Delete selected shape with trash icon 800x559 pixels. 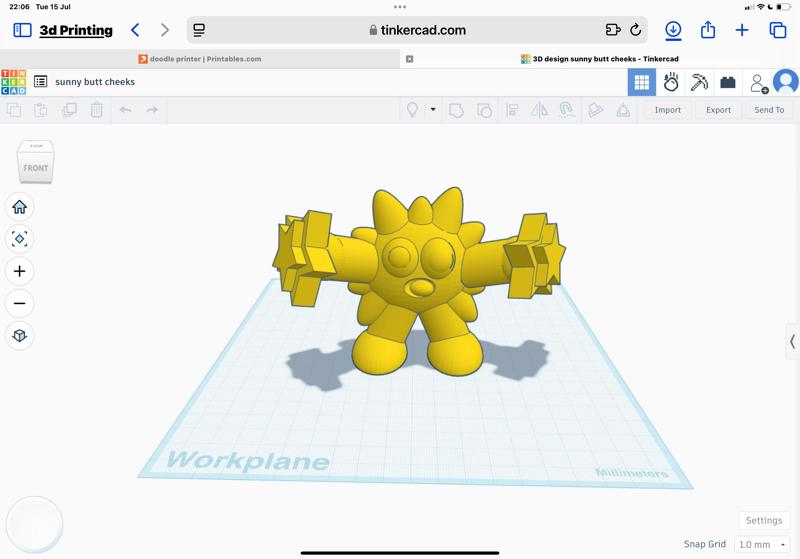pyautogui.click(x=96, y=110)
